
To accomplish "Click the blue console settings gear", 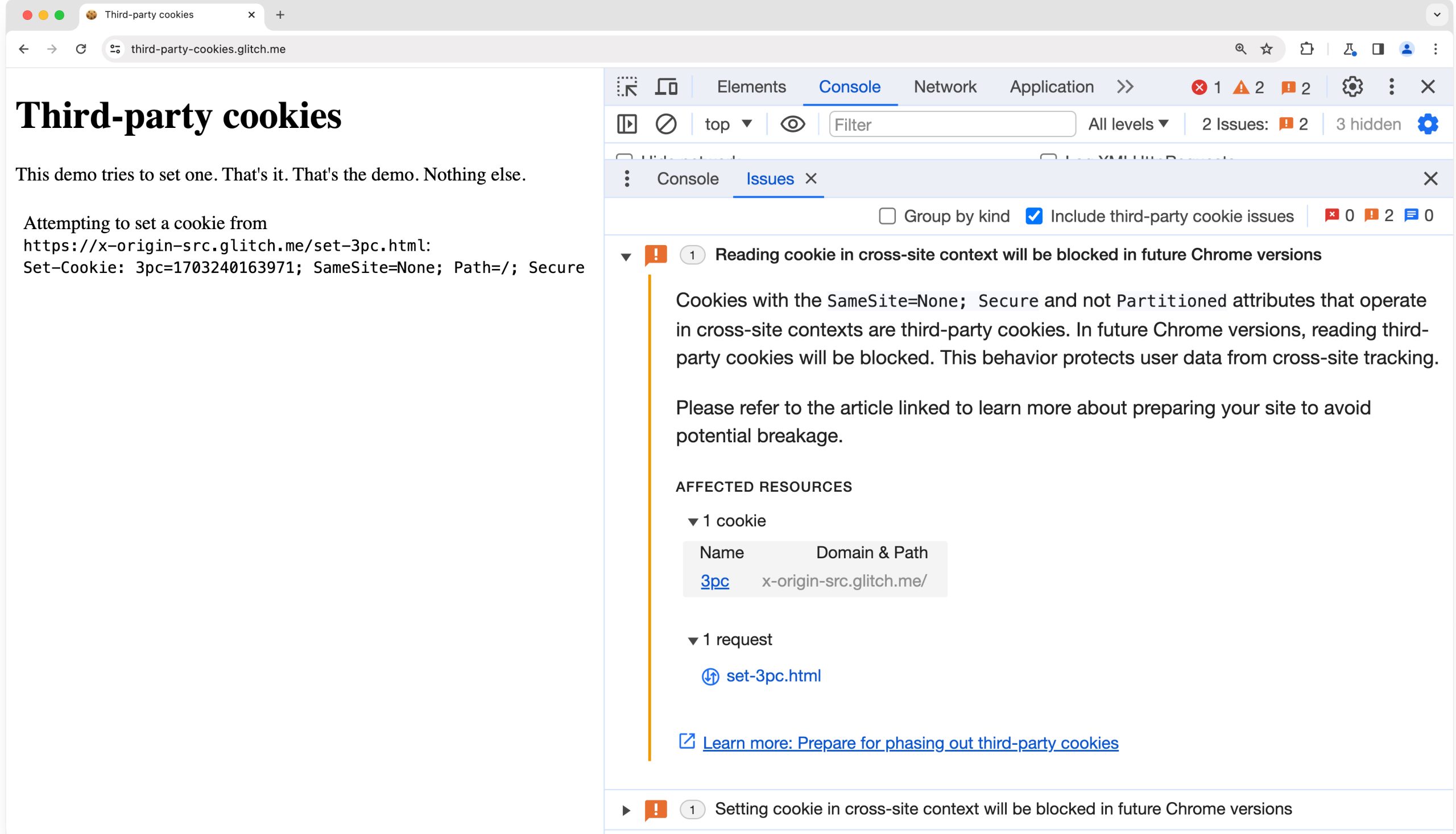I will click(1428, 125).
